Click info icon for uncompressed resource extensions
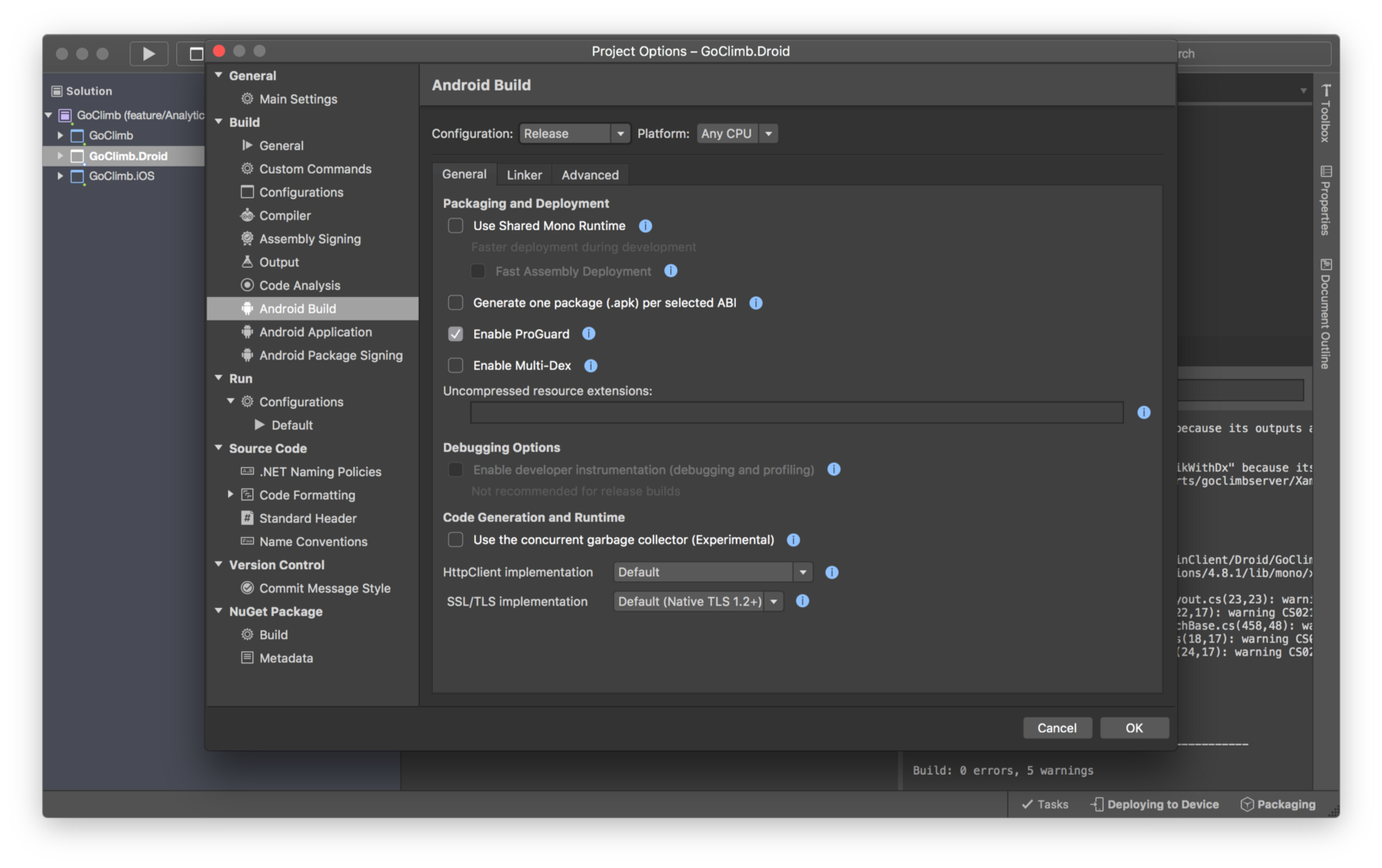This screenshot has width=1382, height=868. coord(1144,413)
